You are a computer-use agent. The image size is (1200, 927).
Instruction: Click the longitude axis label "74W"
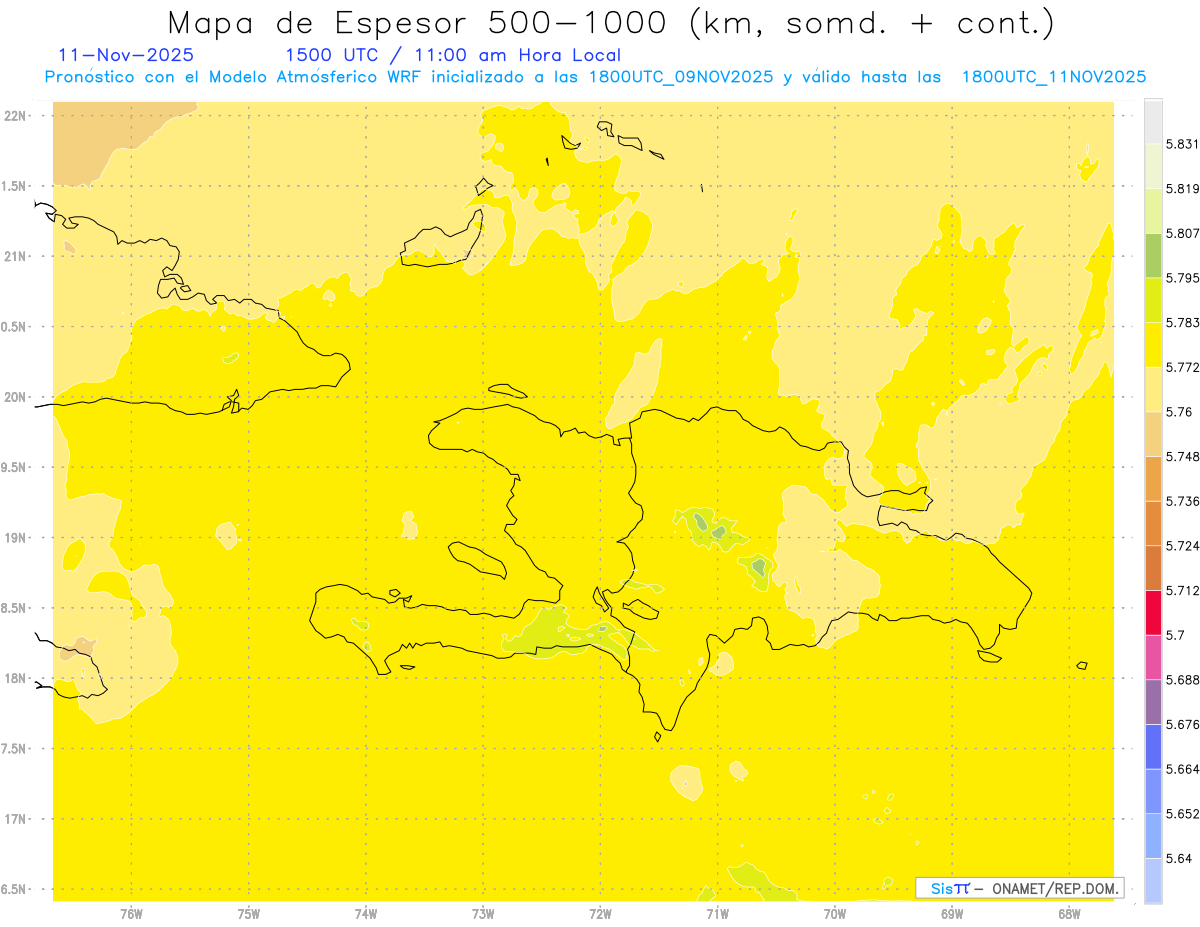pyautogui.click(x=366, y=914)
